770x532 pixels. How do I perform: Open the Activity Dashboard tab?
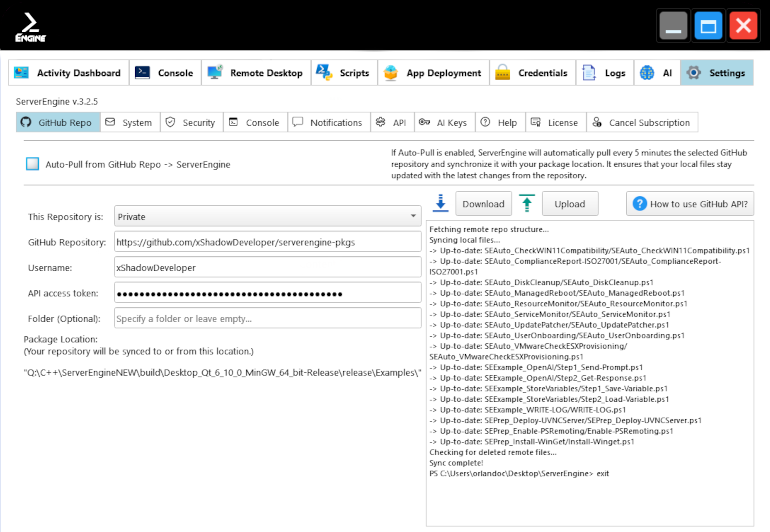(x=69, y=73)
